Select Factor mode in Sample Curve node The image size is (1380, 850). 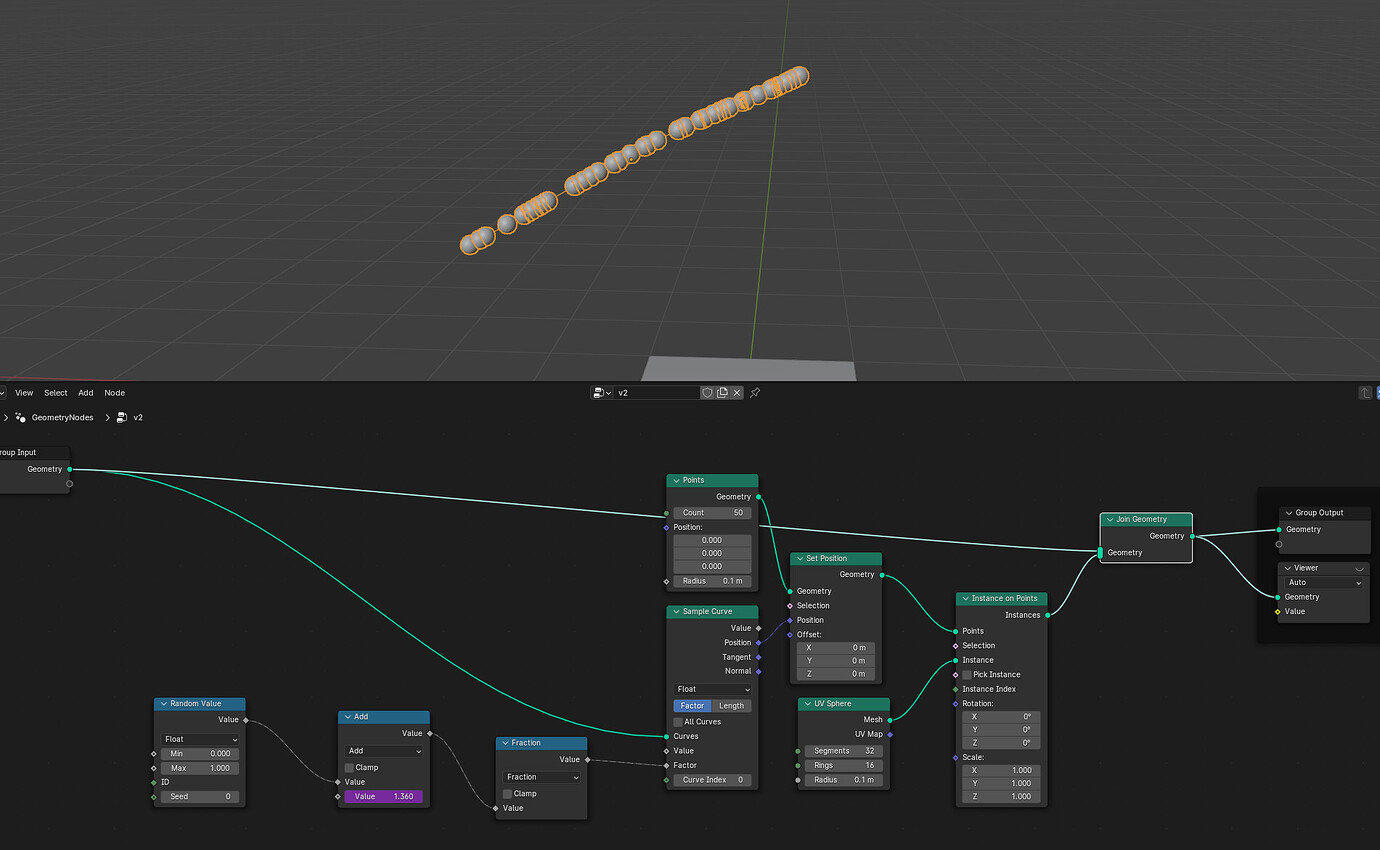pos(692,706)
